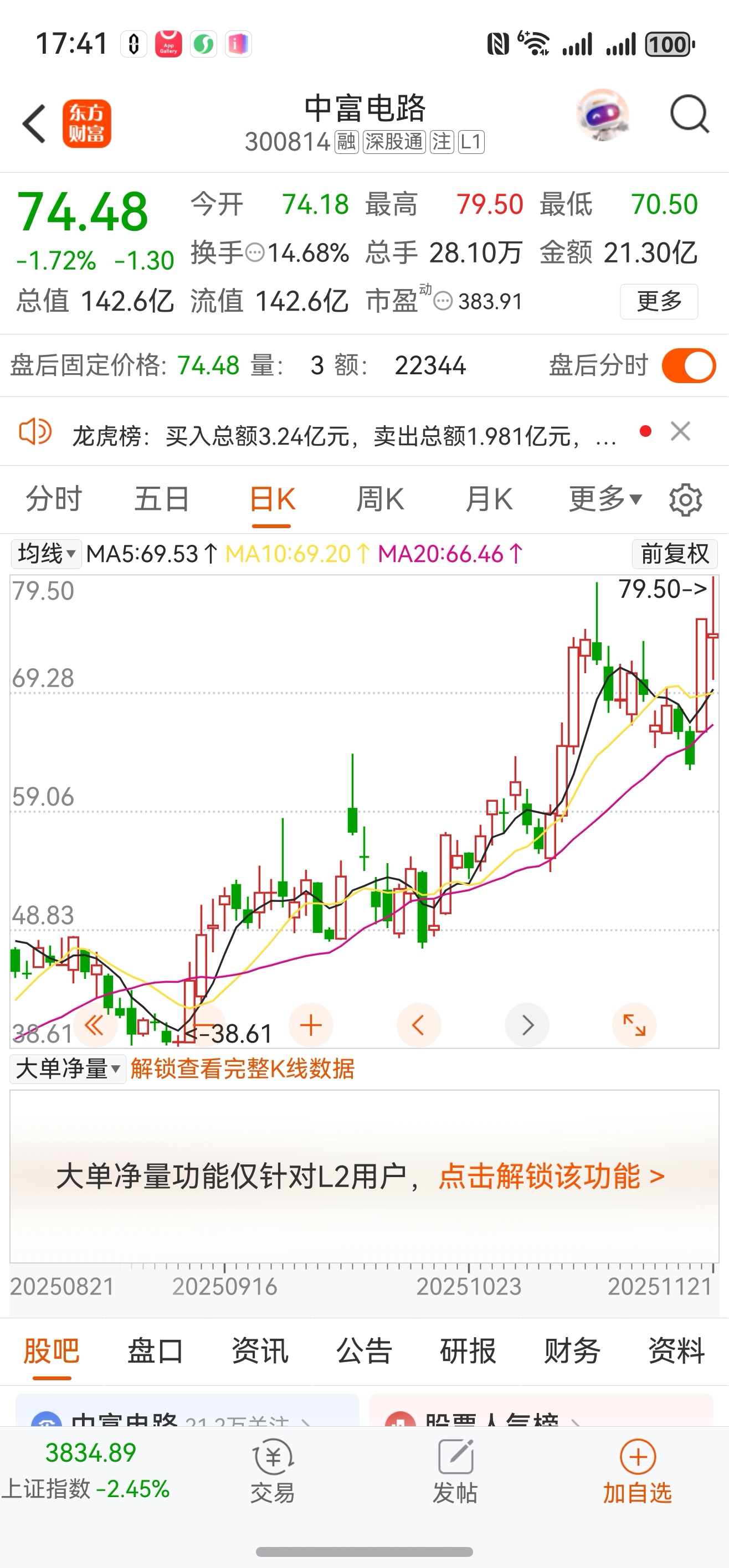
Task: Tap the search magnifier icon
Action: click(689, 114)
